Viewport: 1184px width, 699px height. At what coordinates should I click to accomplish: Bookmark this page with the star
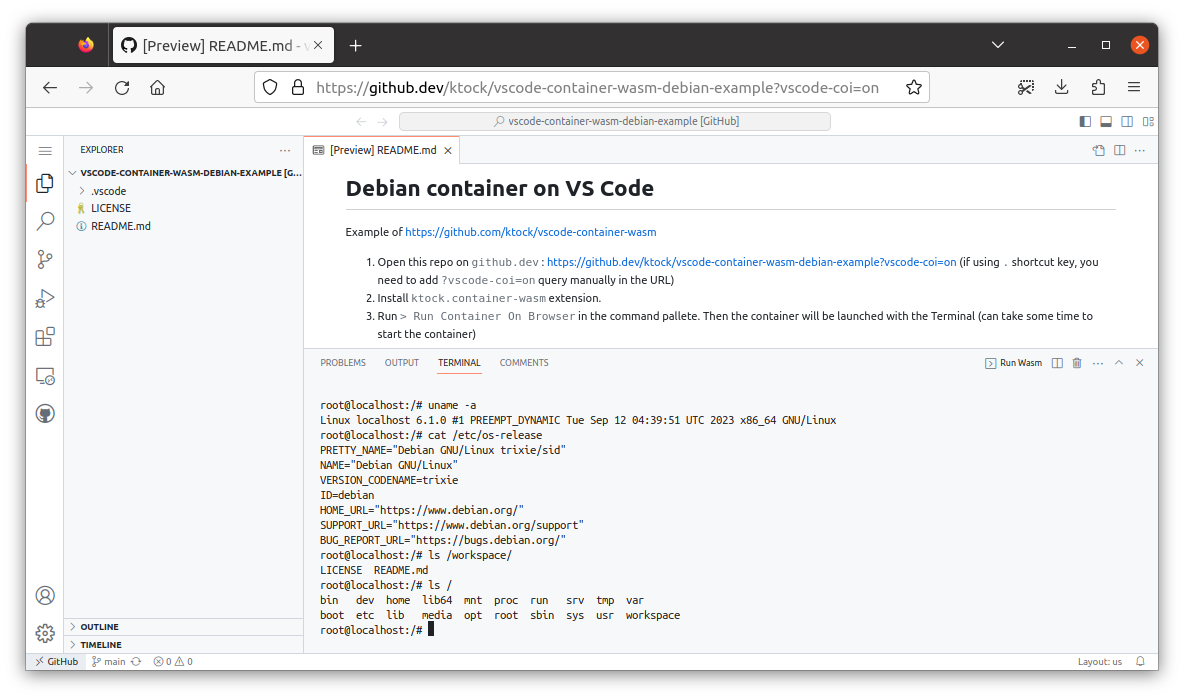pos(914,88)
